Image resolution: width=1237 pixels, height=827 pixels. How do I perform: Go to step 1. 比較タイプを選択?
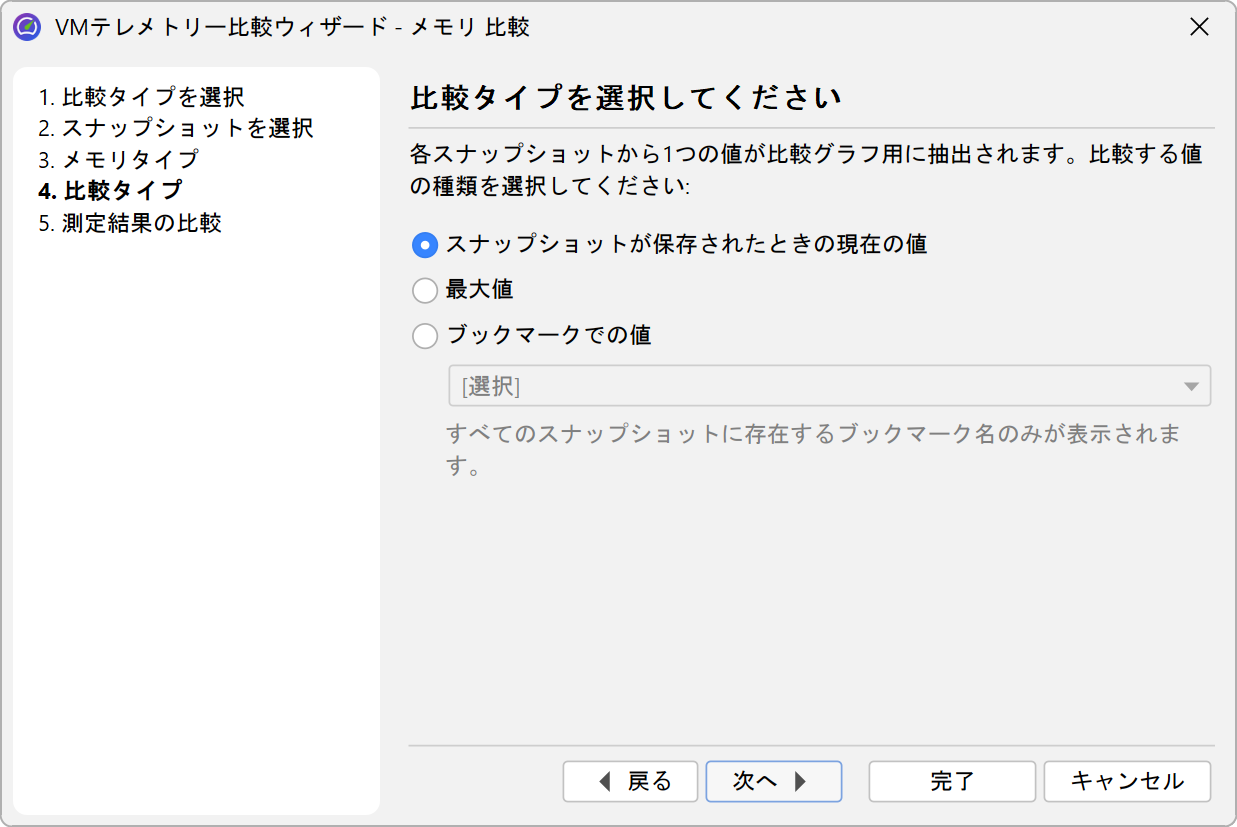[141, 97]
